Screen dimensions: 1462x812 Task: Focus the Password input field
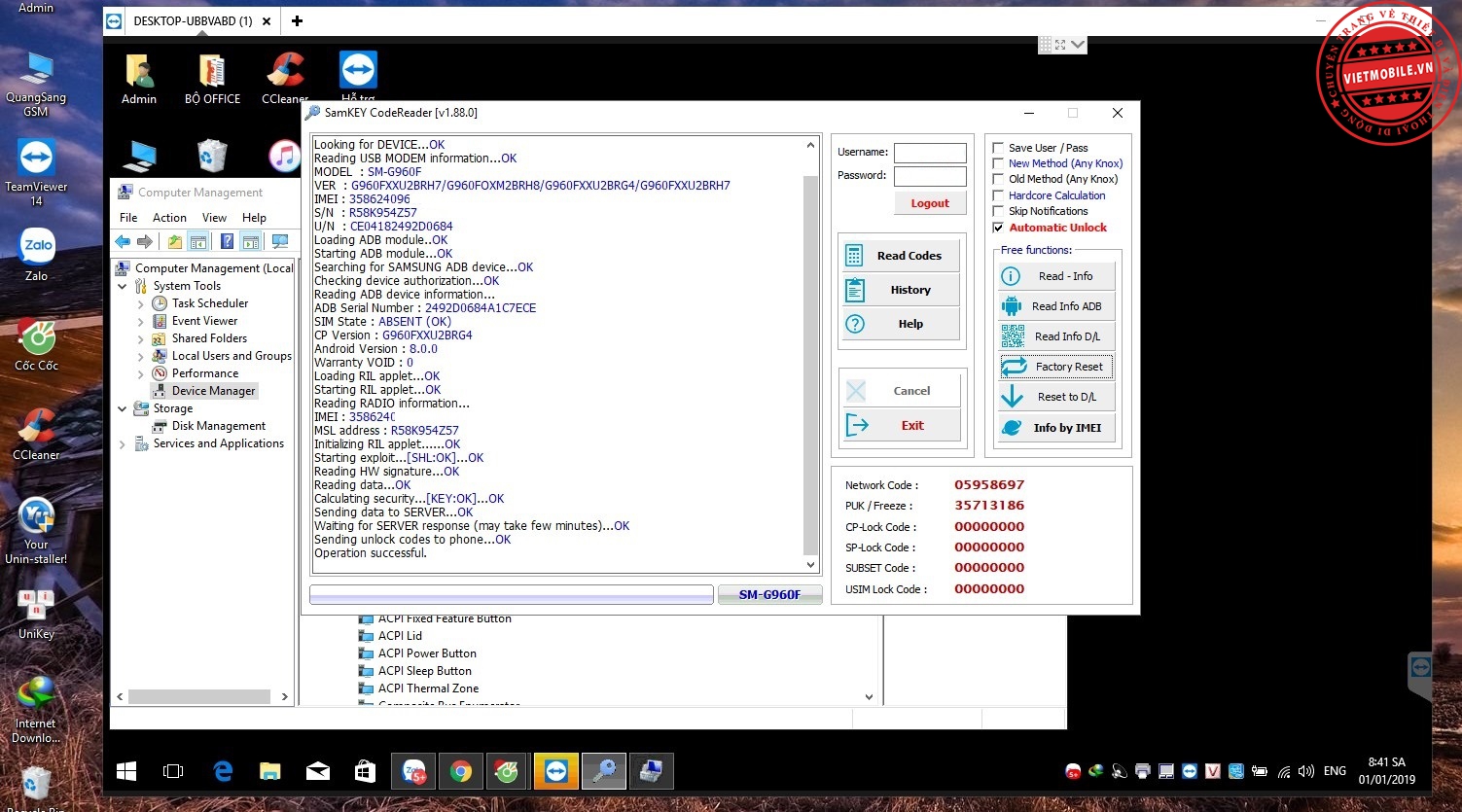pyautogui.click(x=930, y=176)
